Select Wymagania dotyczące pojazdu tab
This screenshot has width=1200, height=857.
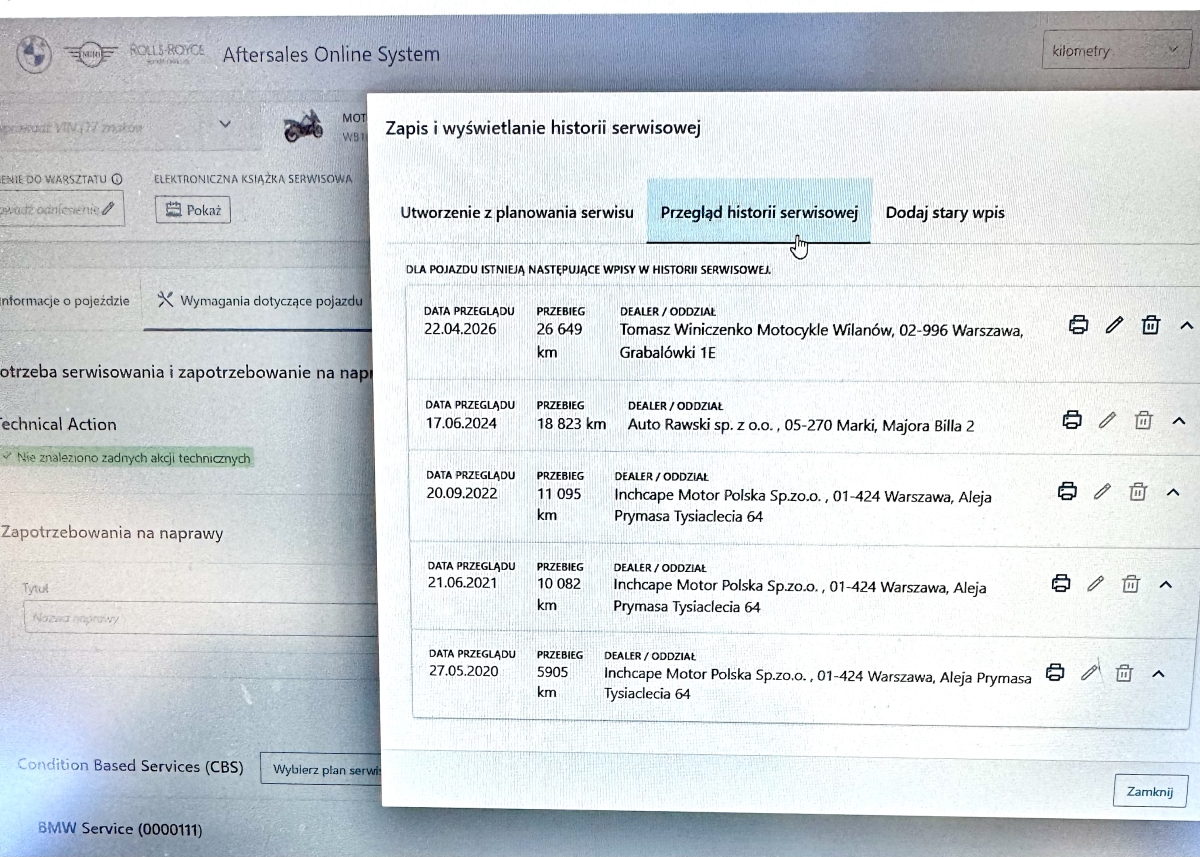coord(260,300)
